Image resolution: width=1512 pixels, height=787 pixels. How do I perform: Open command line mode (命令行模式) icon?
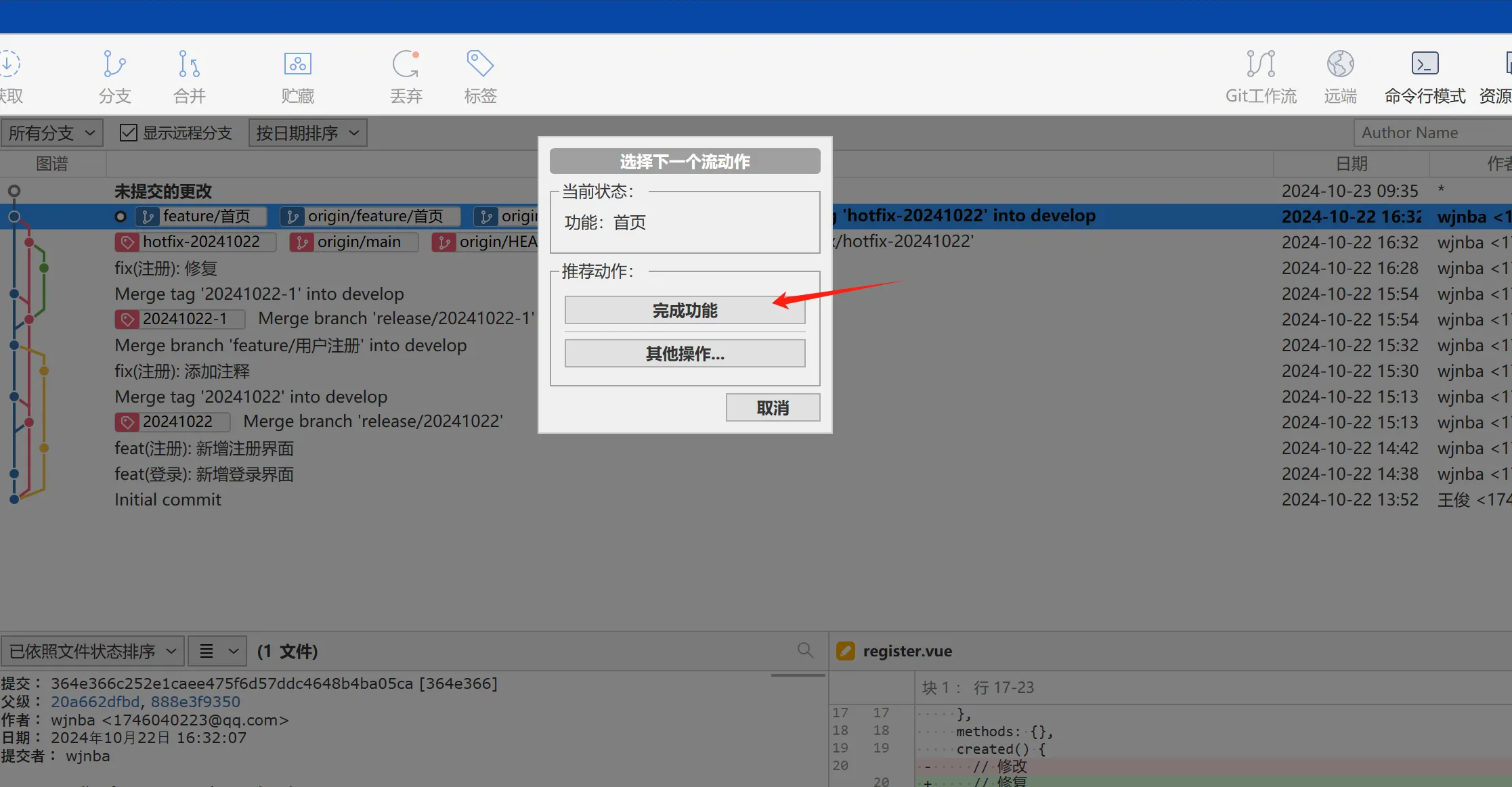tap(1425, 64)
